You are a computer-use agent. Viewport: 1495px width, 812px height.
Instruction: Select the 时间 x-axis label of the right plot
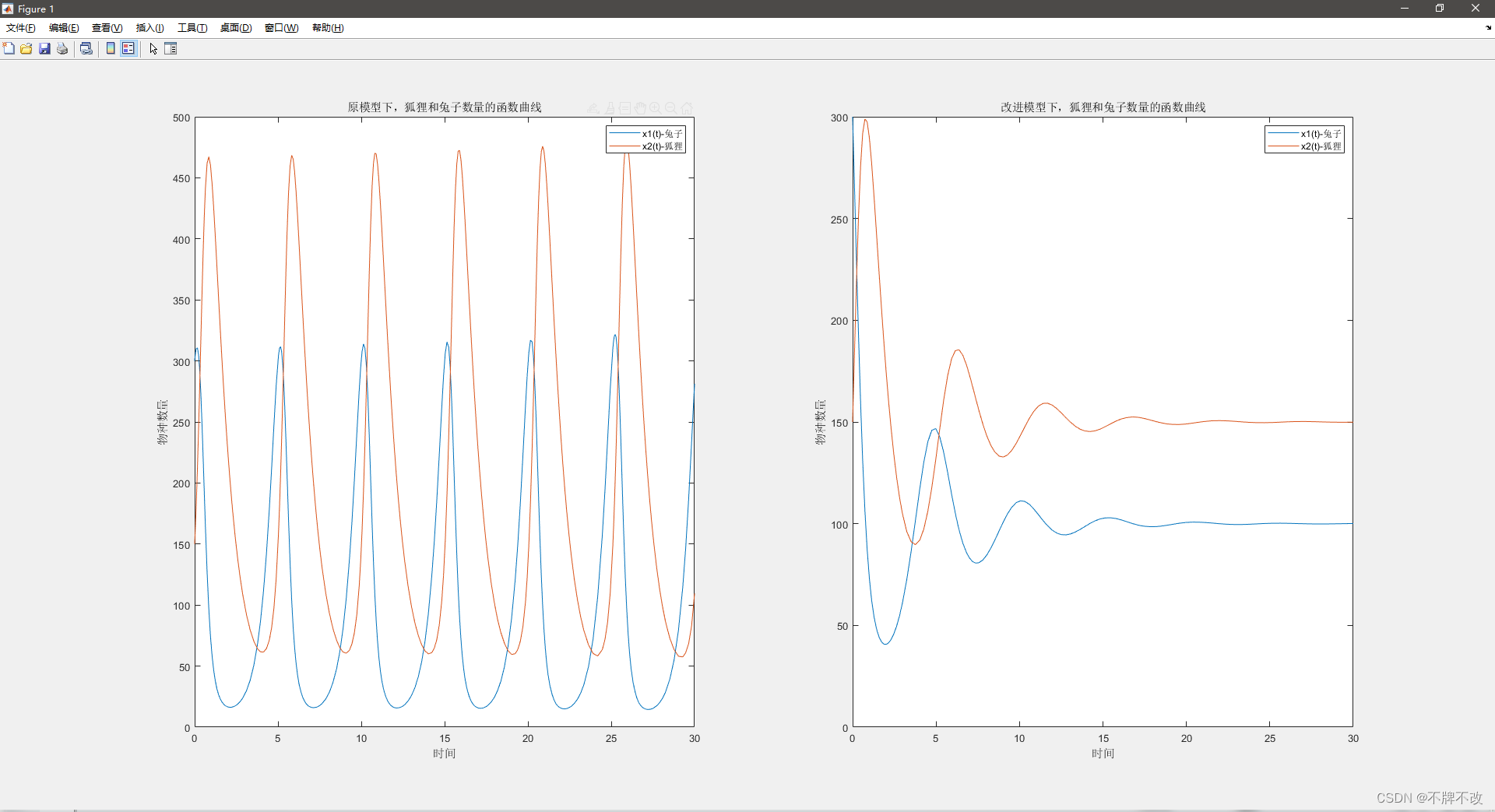click(x=1103, y=754)
